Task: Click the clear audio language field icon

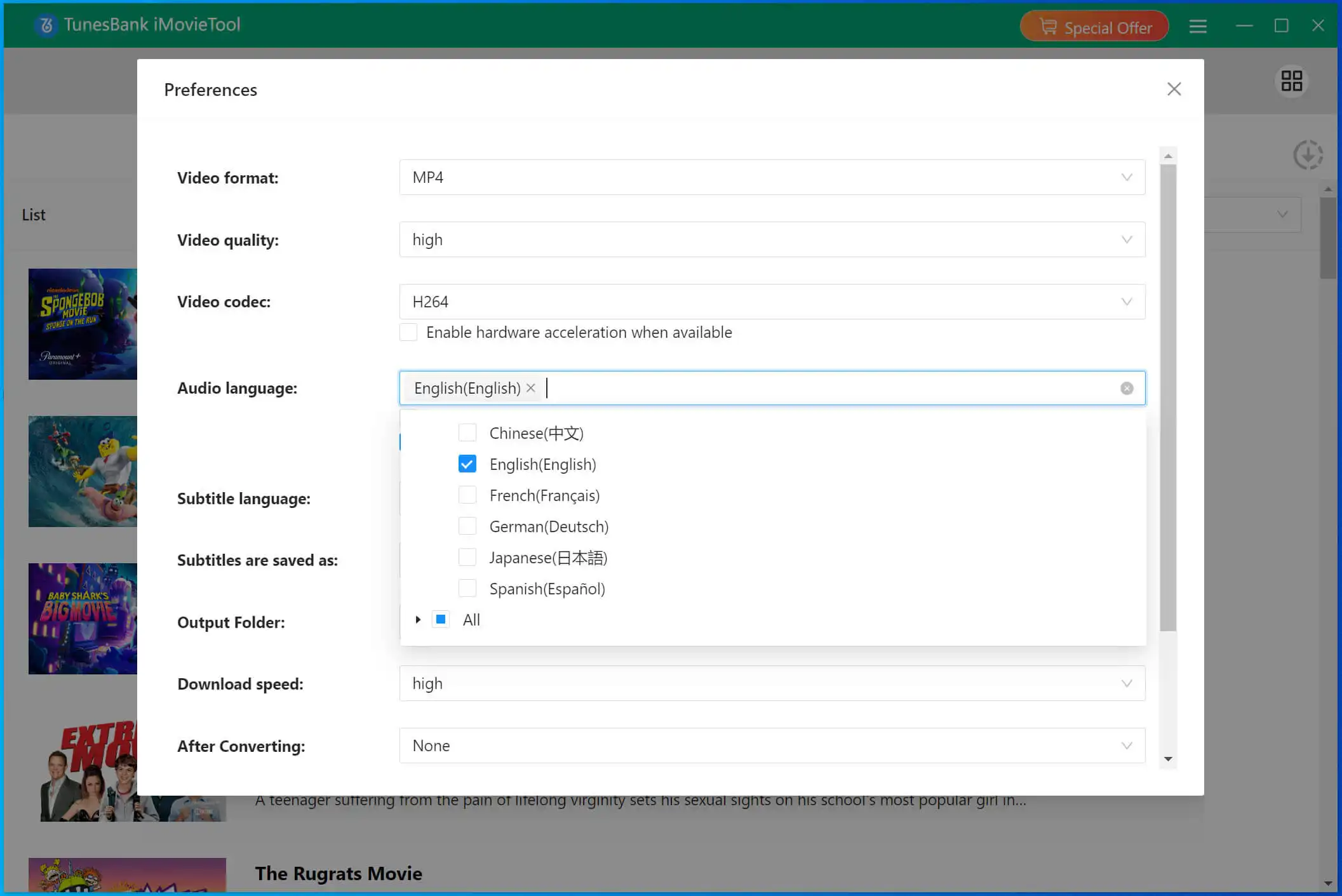Action: click(x=1127, y=388)
